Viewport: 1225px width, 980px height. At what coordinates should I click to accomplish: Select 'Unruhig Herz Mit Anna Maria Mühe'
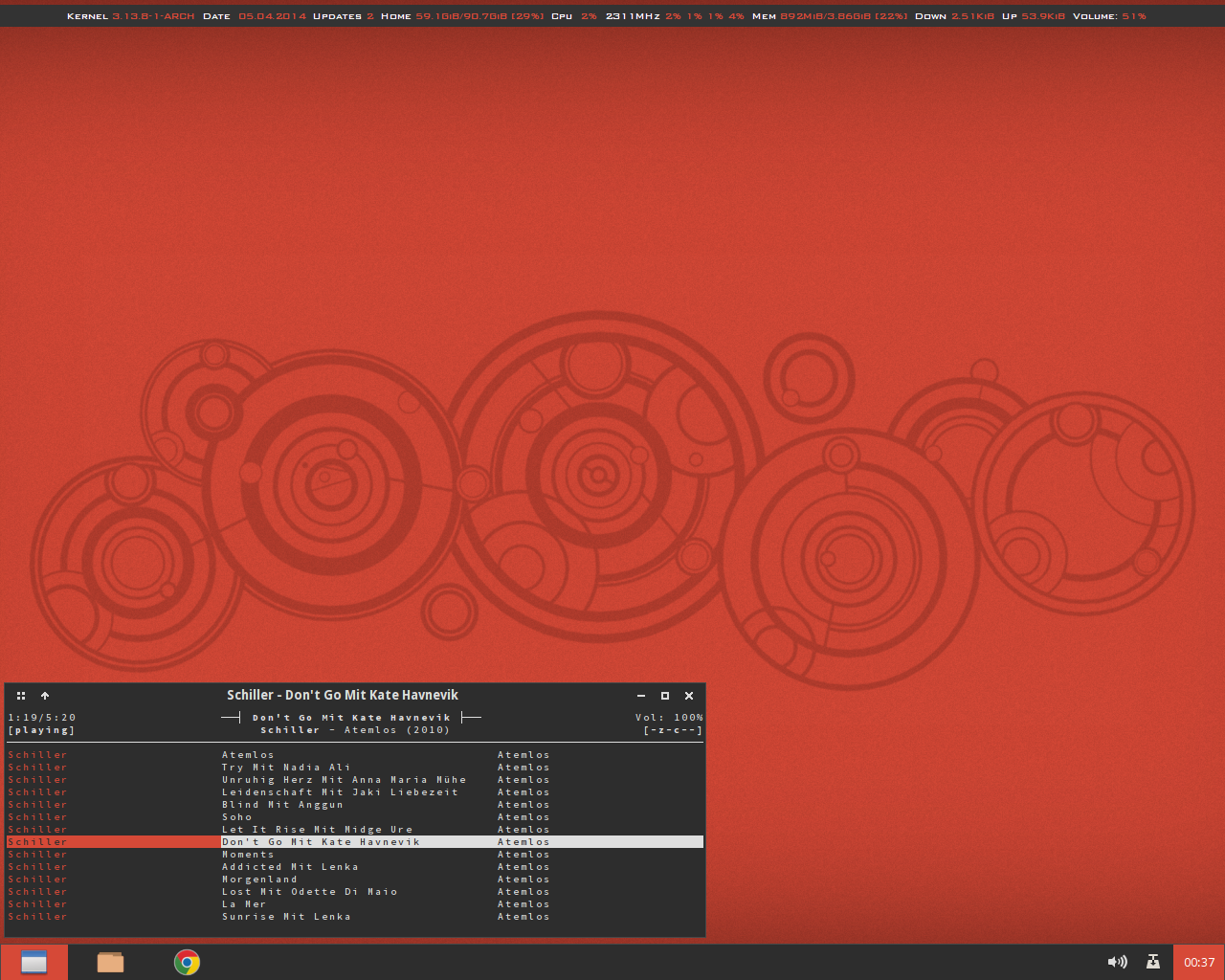pyautogui.click(x=355, y=780)
